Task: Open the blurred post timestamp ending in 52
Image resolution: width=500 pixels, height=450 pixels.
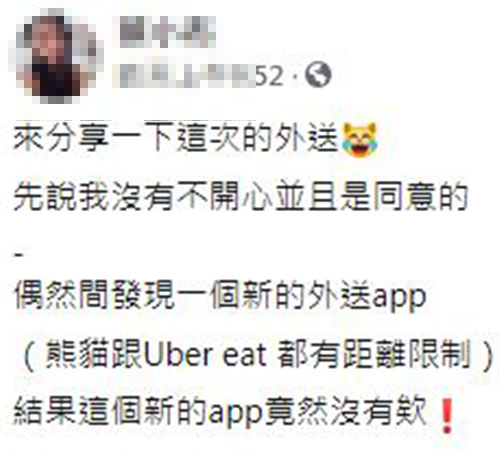Action: [202, 75]
